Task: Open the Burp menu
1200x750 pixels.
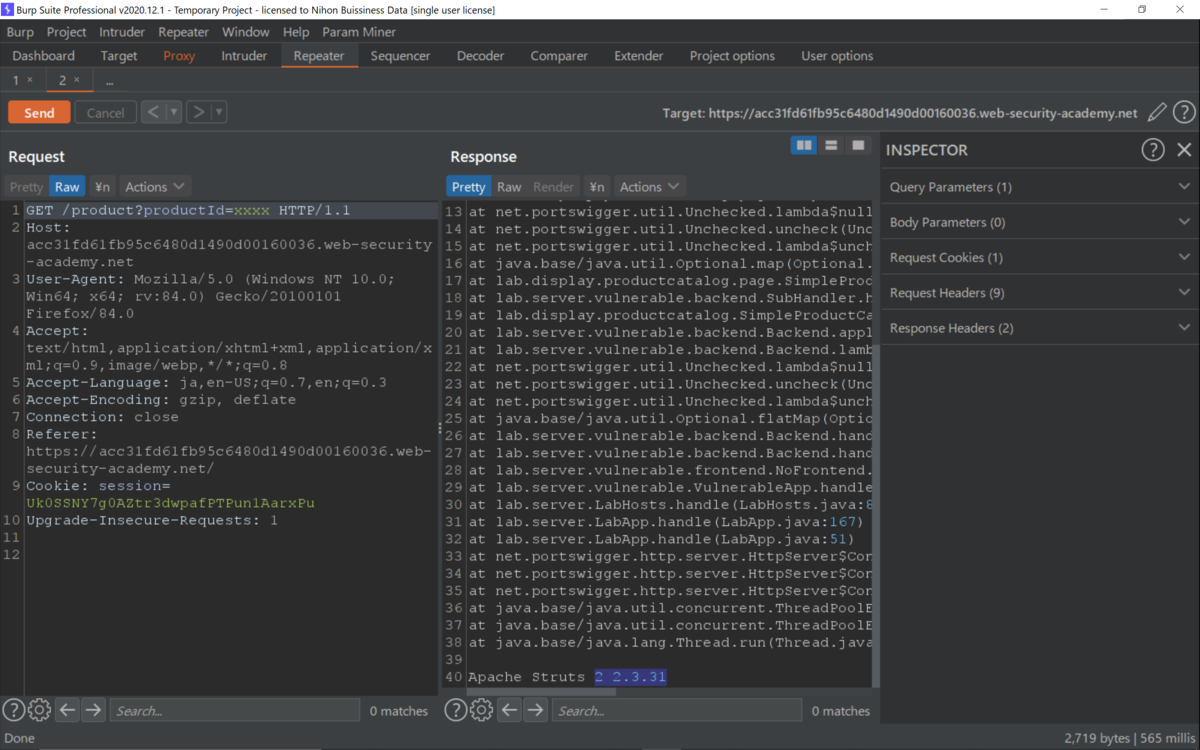Action: [x=20, y=32]
